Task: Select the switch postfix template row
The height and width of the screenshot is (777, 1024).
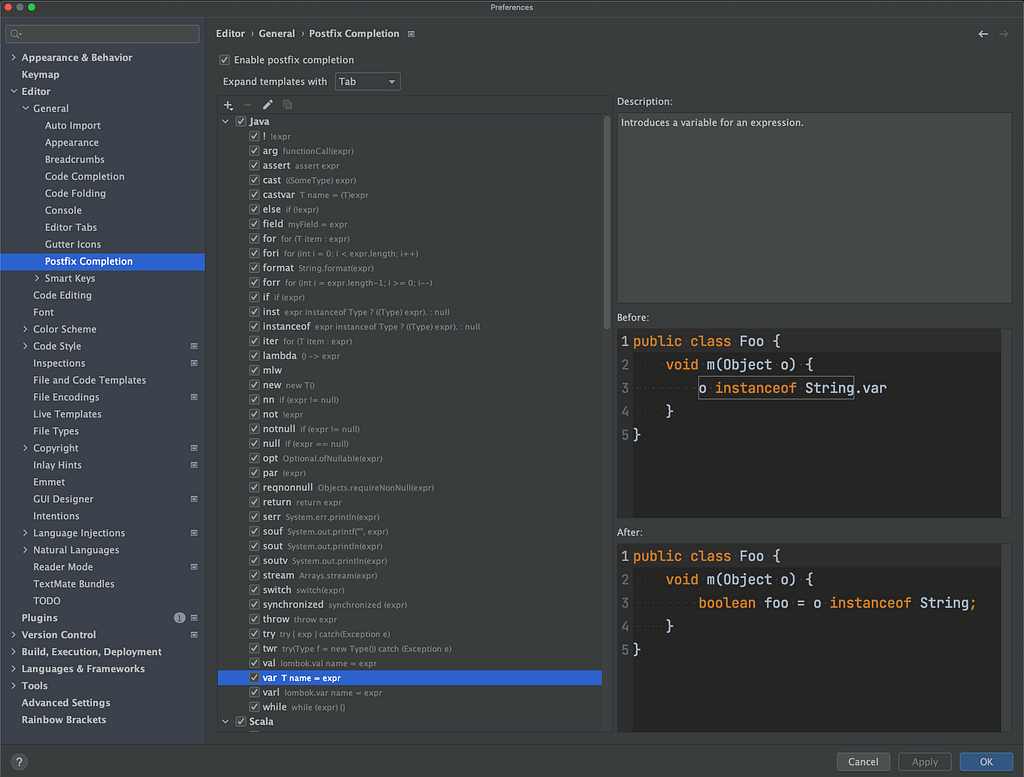Action: point(409,590)
